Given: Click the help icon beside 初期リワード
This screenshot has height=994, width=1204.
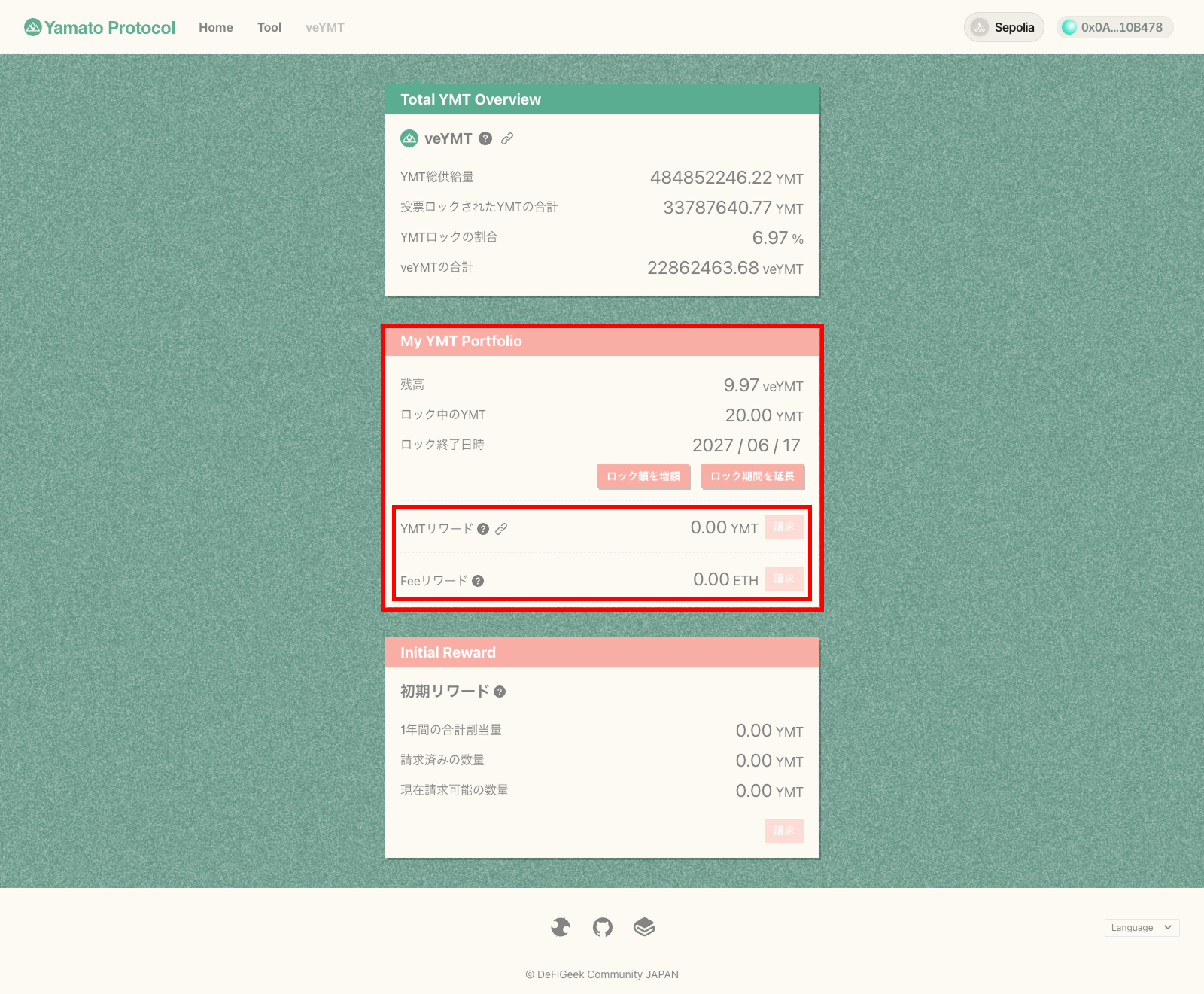Looking at the screenshot, I should pyautogui.click(x=500, y=692).
